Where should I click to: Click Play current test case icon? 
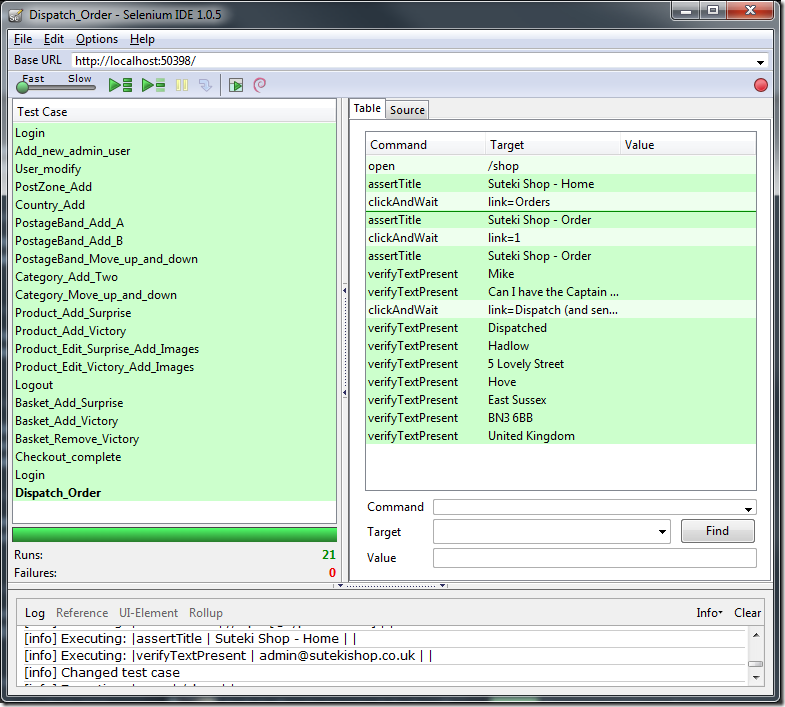pyautogui.click(x=153, y=86)
